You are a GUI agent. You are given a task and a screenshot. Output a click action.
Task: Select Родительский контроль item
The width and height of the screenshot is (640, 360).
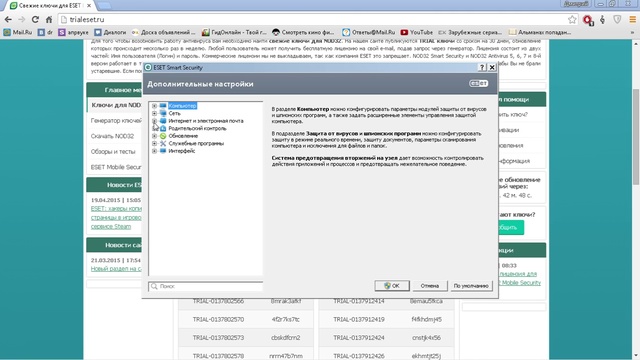tap(197, 128)
